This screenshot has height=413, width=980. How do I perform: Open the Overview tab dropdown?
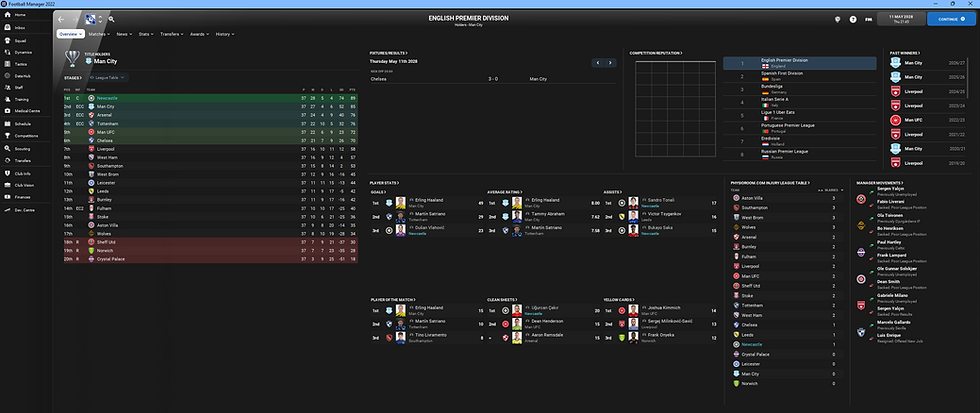(x=71, y=34)
